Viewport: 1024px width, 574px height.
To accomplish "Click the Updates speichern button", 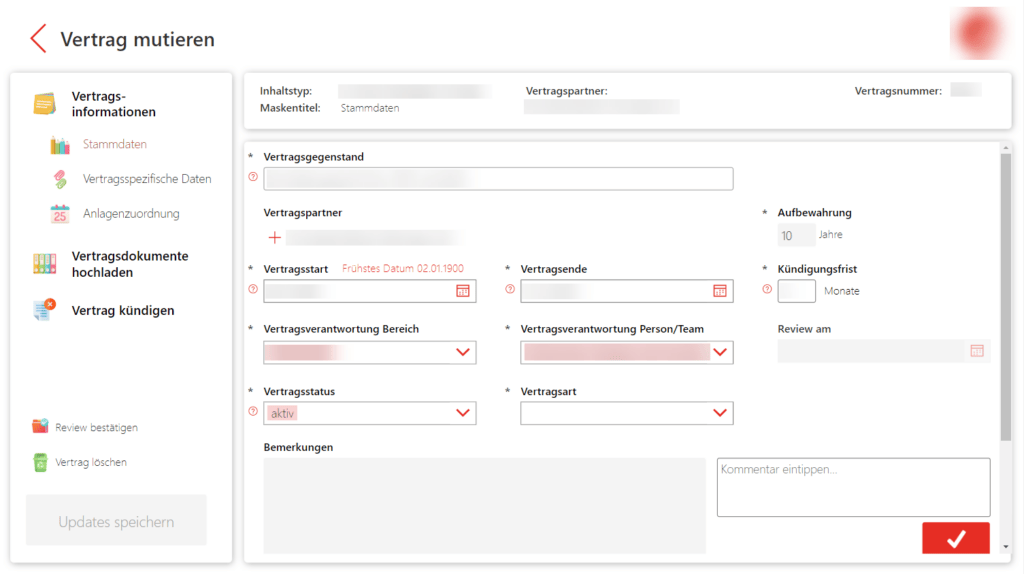I will point(116,520).
